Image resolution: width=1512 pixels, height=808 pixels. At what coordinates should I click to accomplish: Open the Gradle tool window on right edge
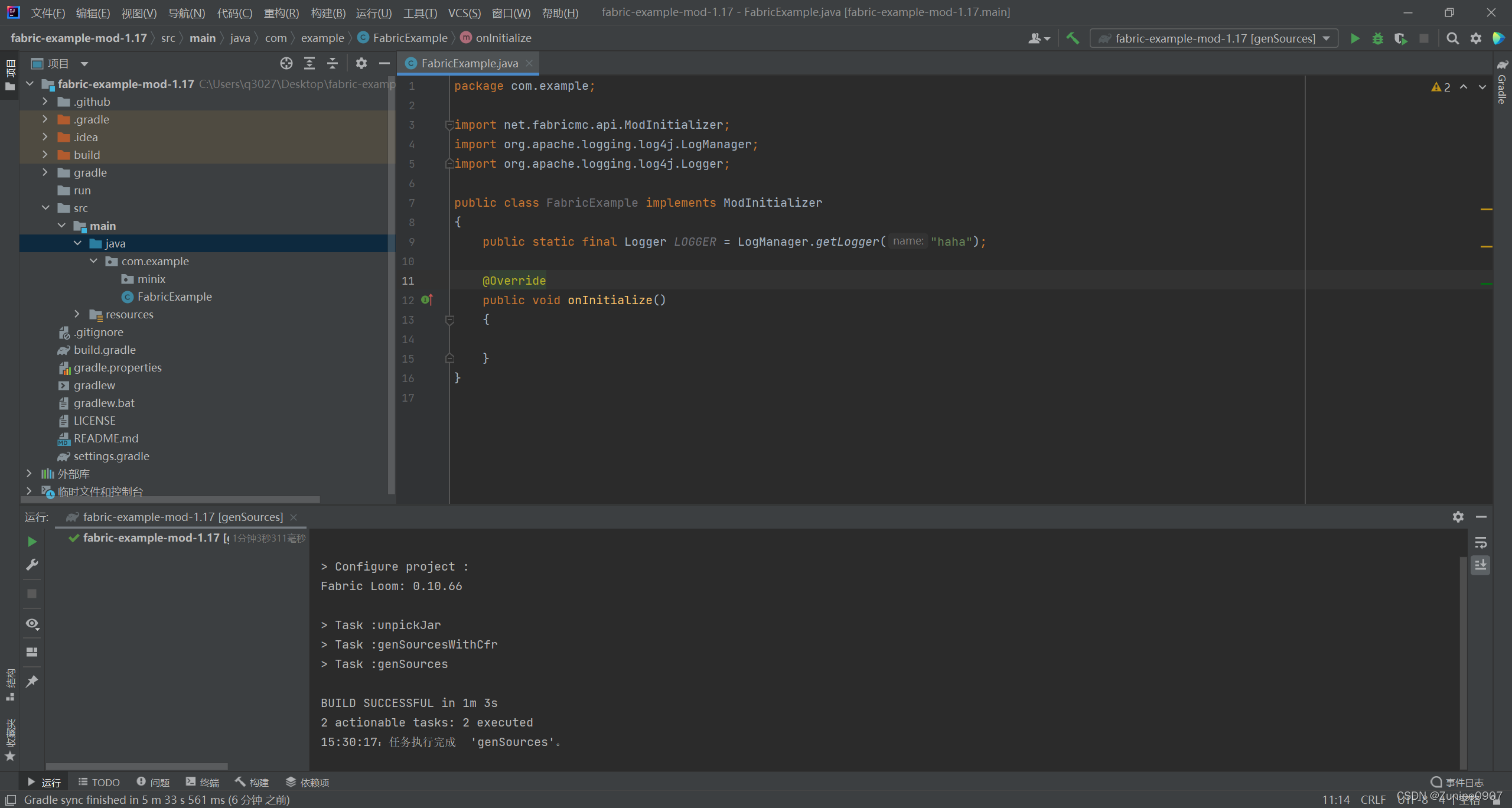pos(1502,82)
